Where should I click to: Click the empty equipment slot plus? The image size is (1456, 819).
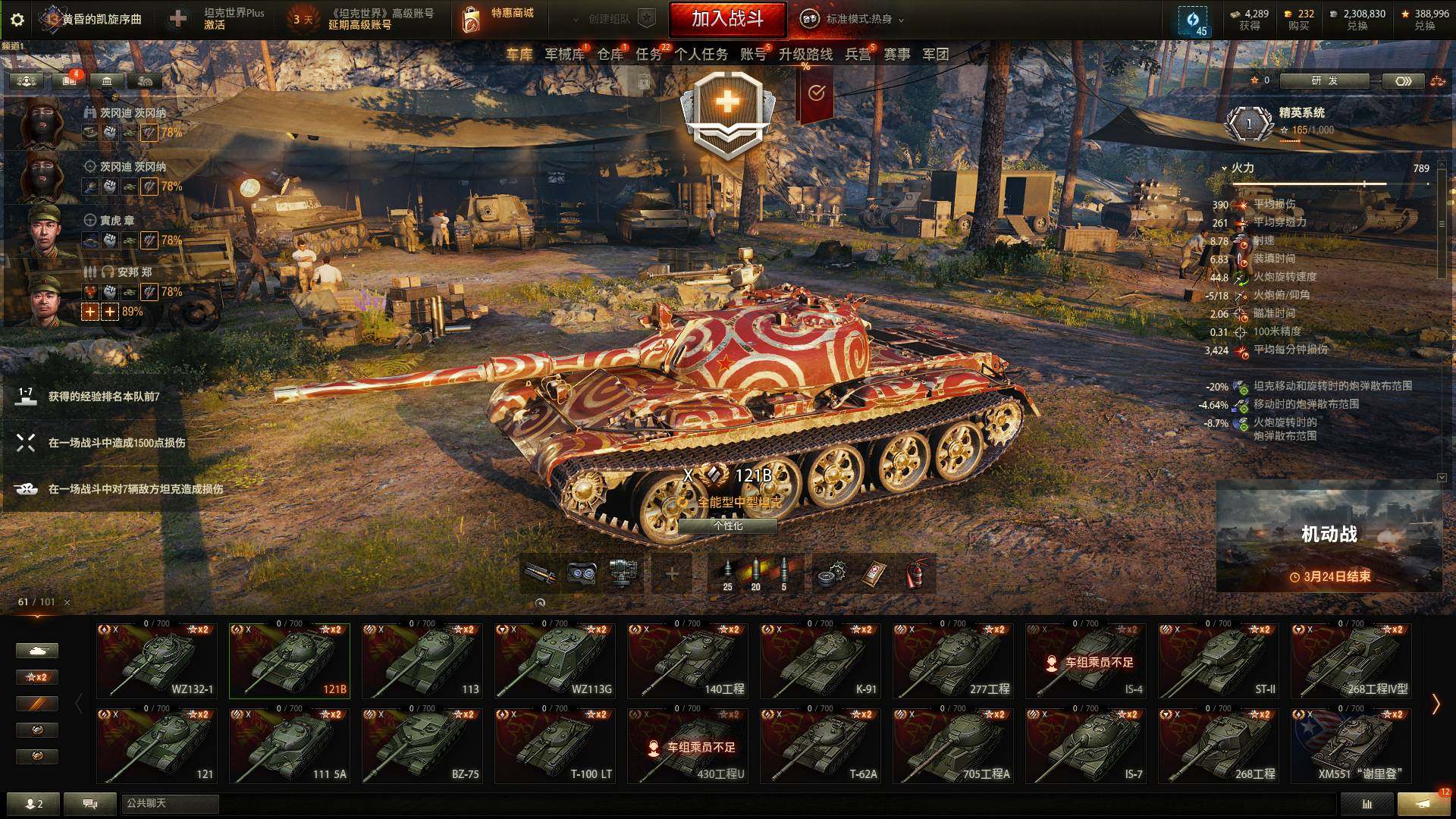coord(672,574)
